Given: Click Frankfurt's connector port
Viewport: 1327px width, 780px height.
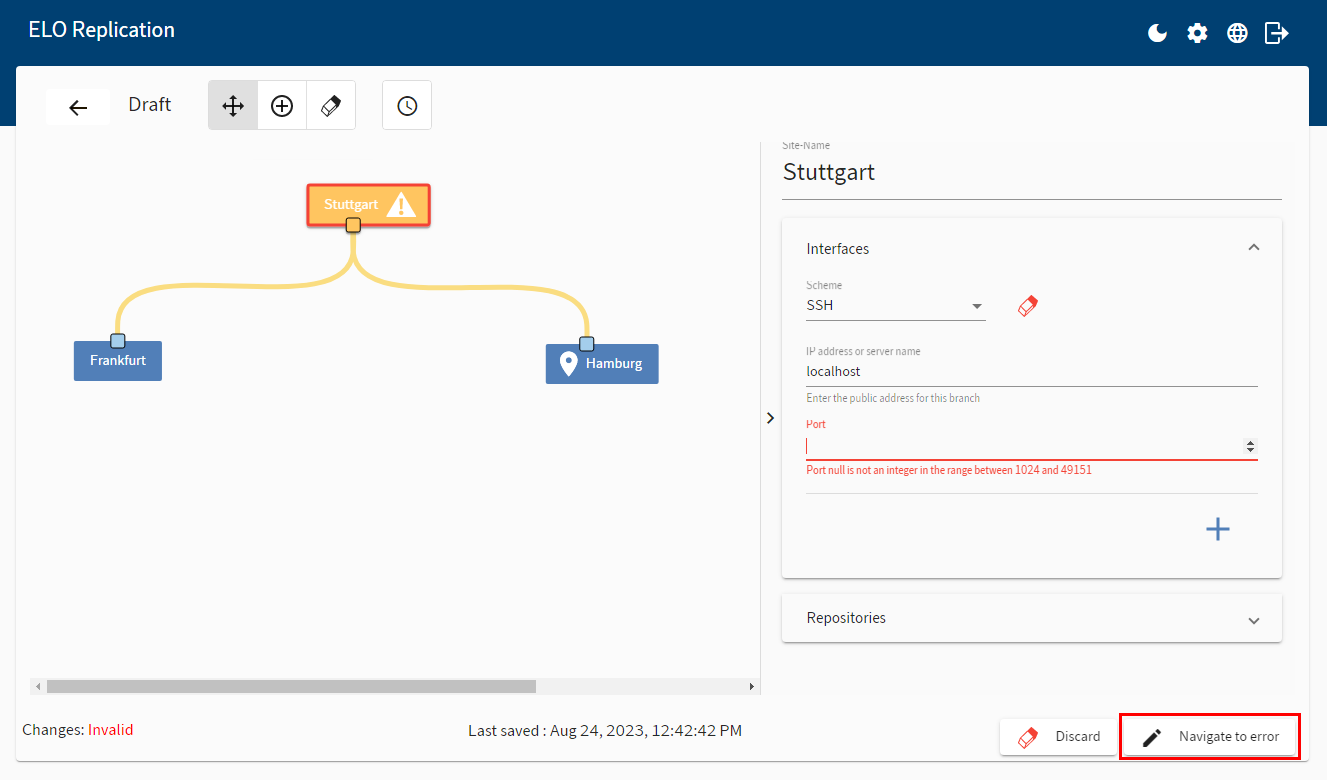Looking at the screenshot, I should pyautogui.click(x=117, y=341).
